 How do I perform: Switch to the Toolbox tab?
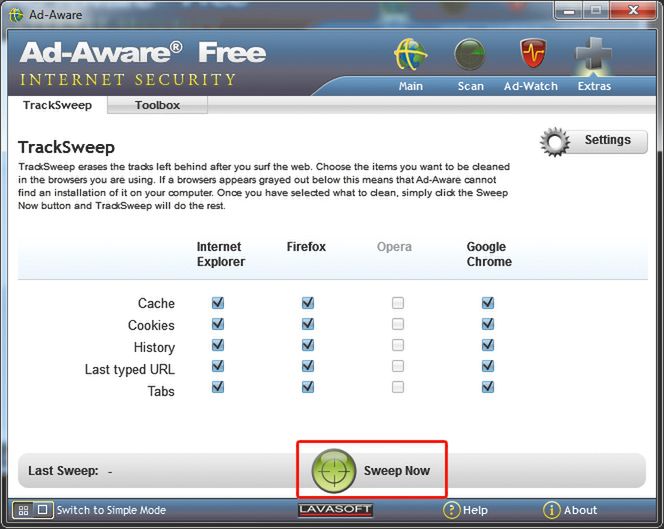click(158, 105)
